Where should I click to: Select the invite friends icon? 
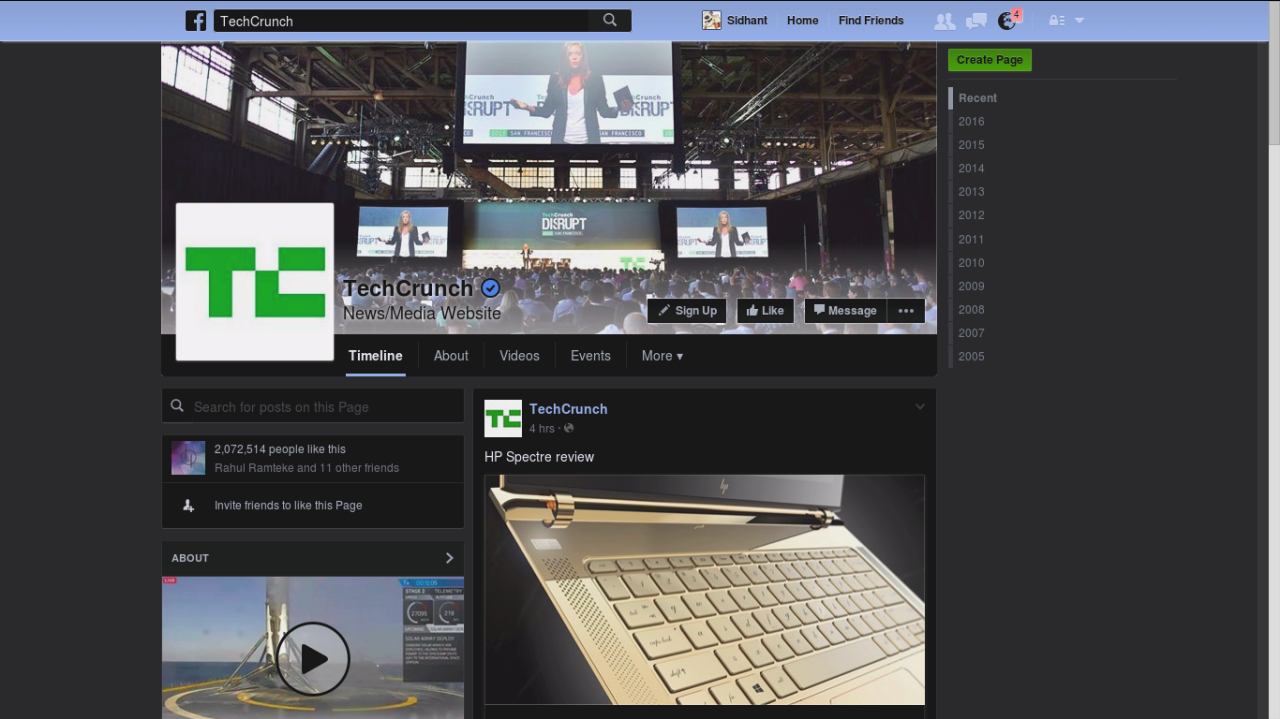point(188,505)
